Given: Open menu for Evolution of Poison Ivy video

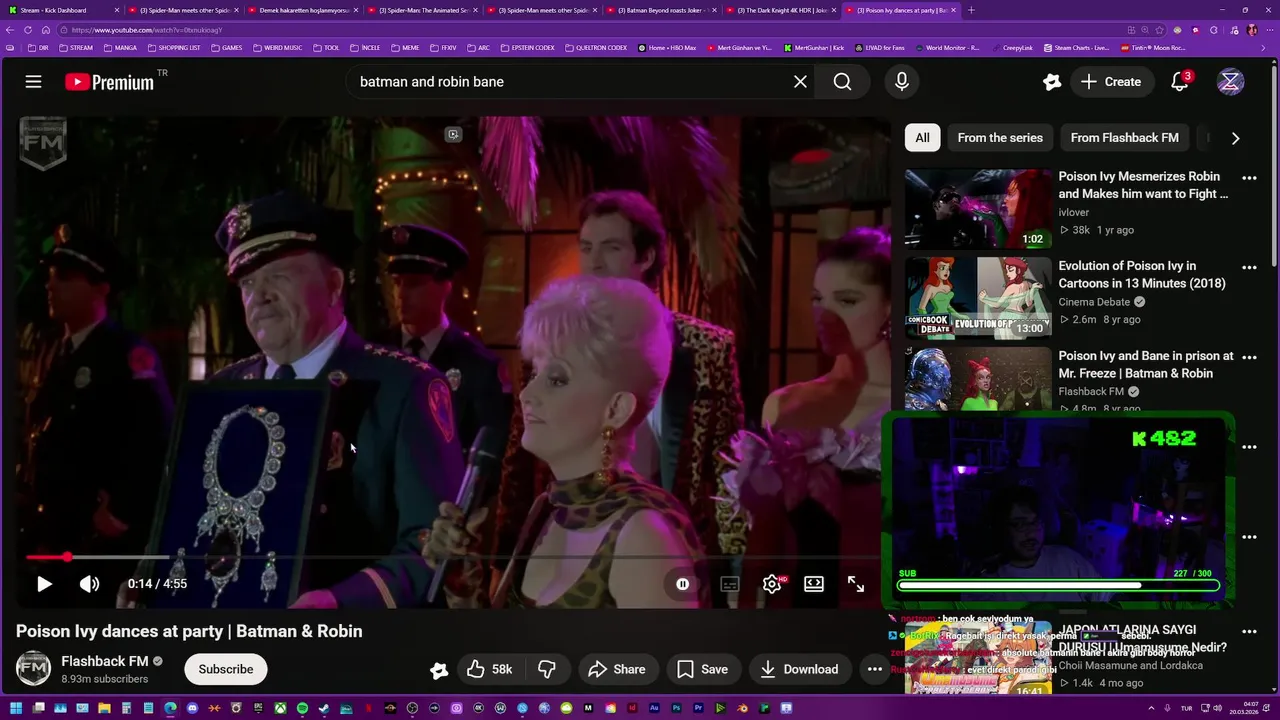Looking at the screenshot, I should click(x=1249, y=267).
